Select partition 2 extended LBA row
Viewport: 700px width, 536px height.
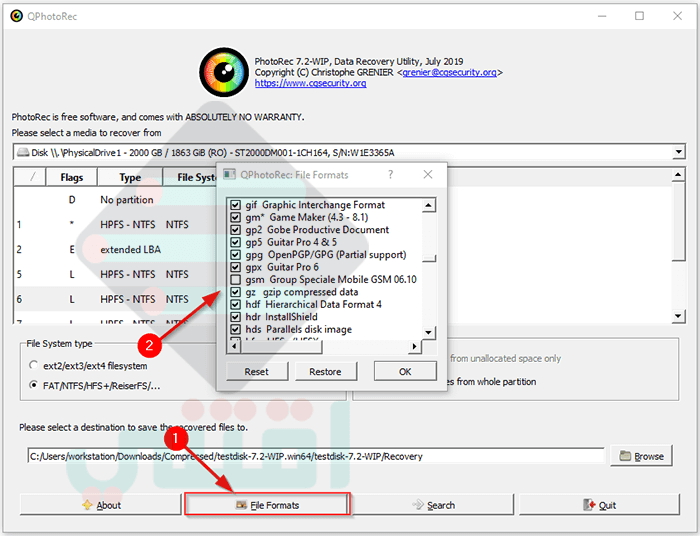pos(115,249)
